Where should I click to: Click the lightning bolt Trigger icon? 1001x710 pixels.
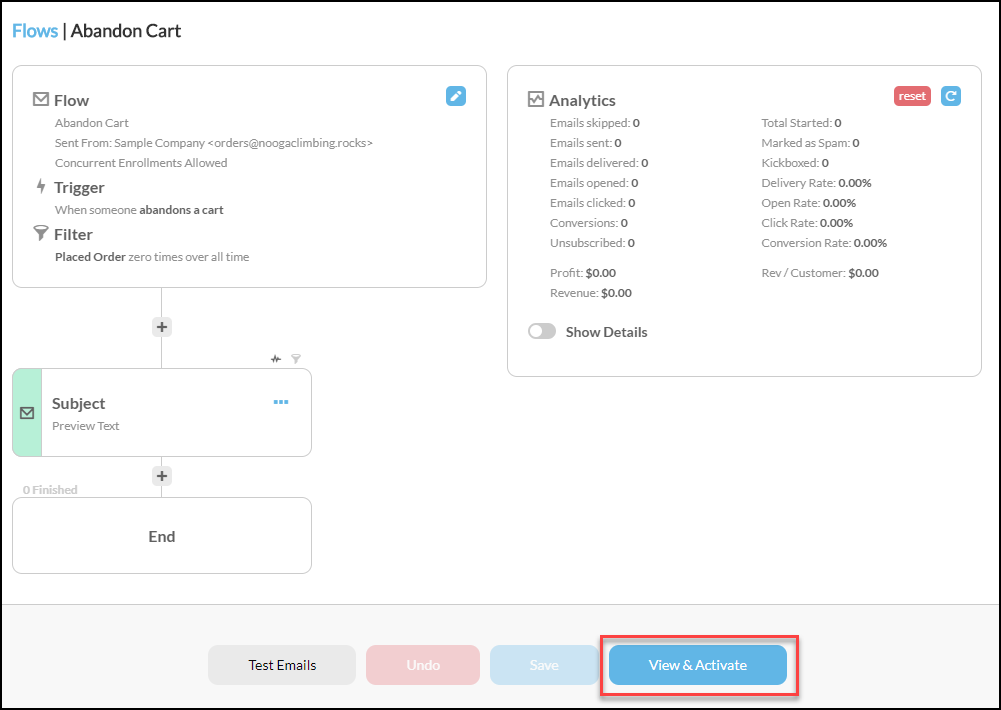click(x=41, y=186)
